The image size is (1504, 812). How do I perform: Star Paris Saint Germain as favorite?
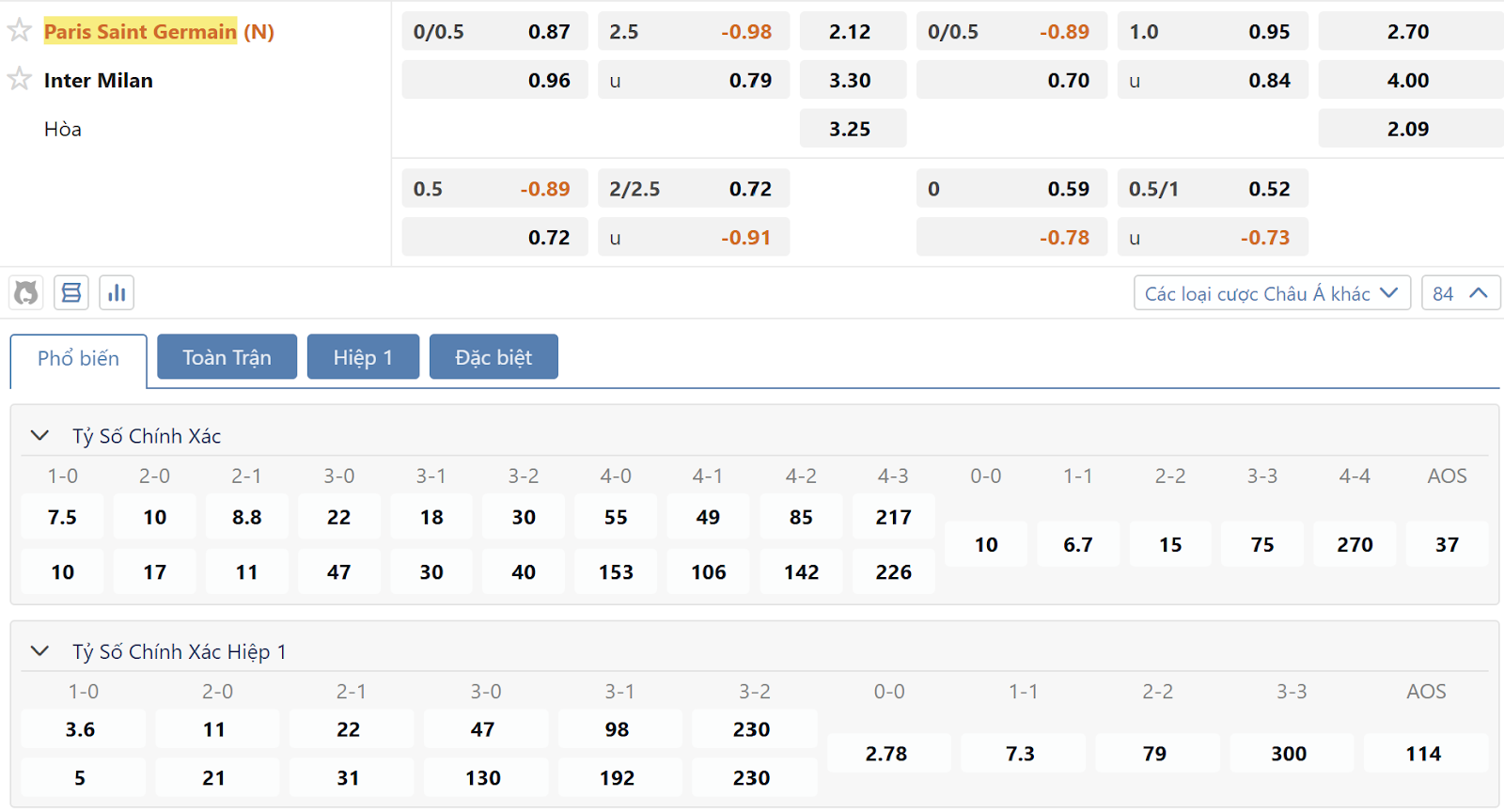tap(20, 30)
